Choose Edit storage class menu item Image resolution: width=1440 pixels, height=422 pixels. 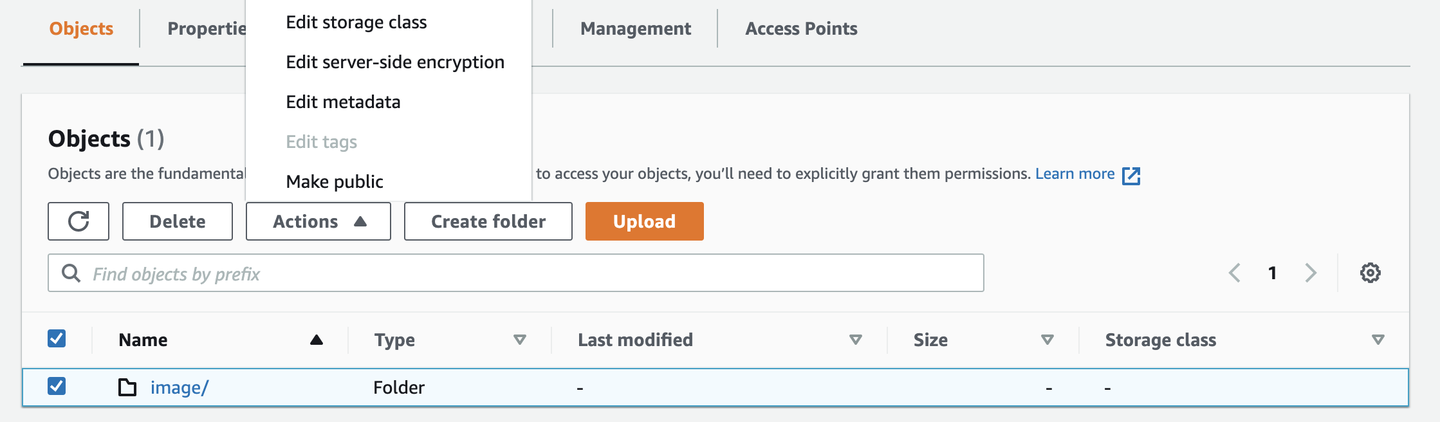[356, 22]
